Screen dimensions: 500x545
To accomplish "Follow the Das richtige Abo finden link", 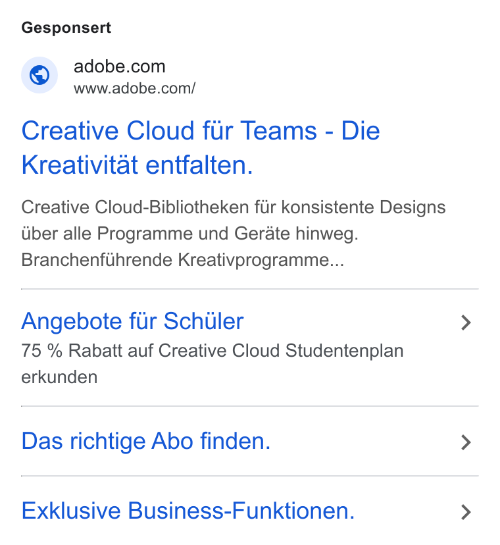I will (x=146, y=441).
